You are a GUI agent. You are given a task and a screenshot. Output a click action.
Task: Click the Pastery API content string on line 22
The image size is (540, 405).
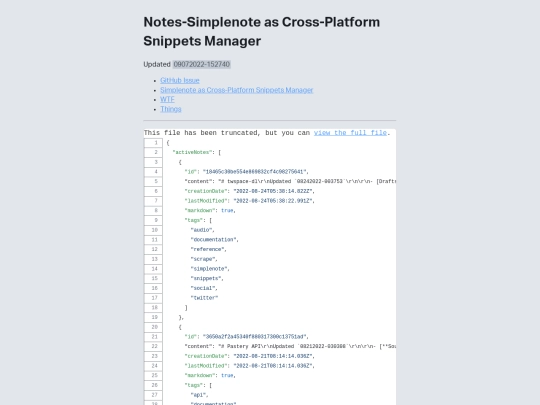click(x=307, y=346)
